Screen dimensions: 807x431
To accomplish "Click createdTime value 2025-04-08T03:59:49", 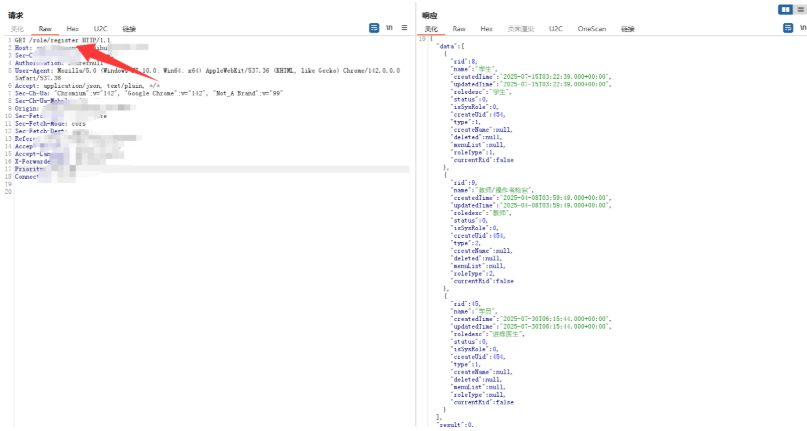I will [554, 198].
